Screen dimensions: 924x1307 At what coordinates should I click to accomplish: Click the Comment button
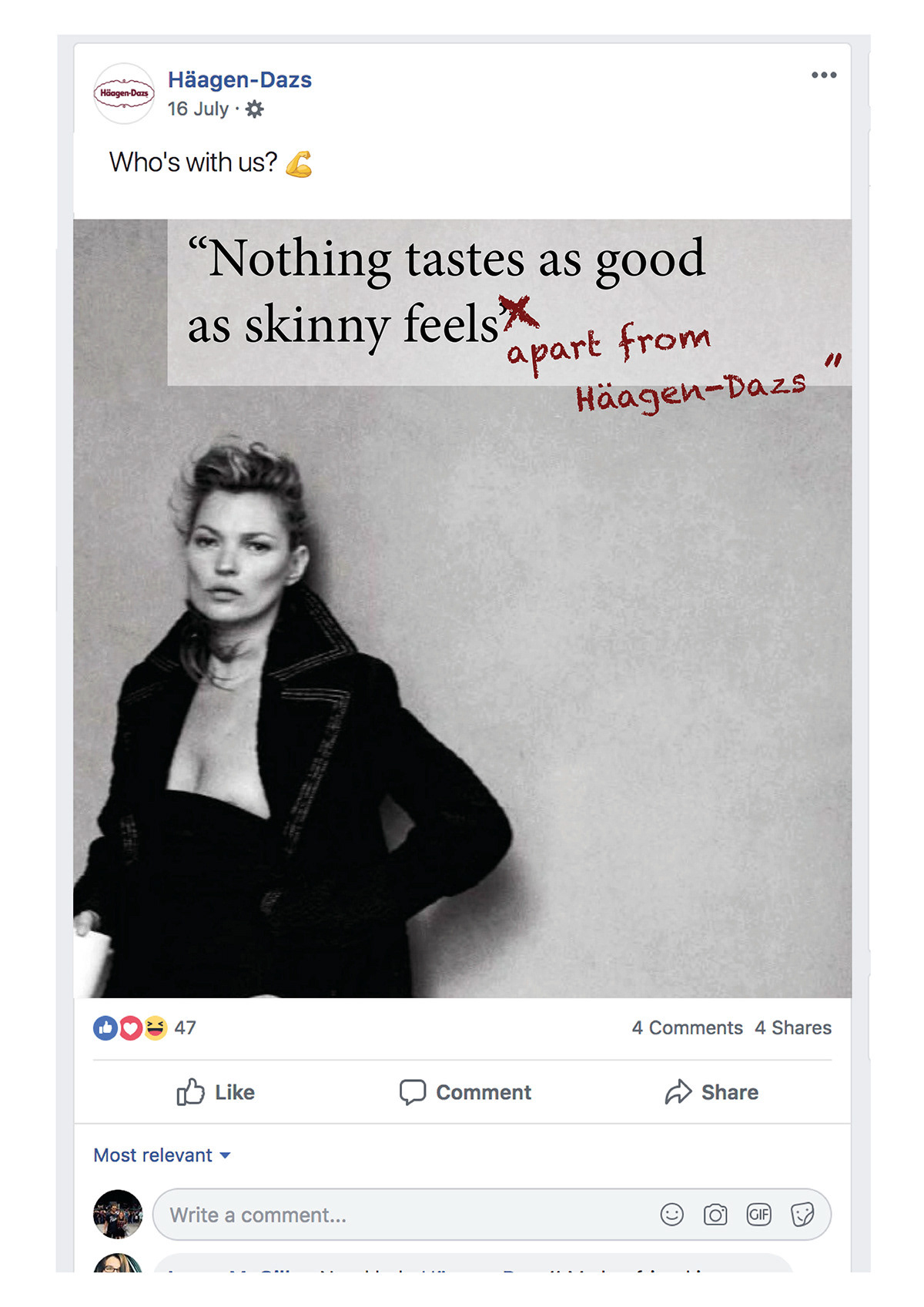pos(465,1092)
